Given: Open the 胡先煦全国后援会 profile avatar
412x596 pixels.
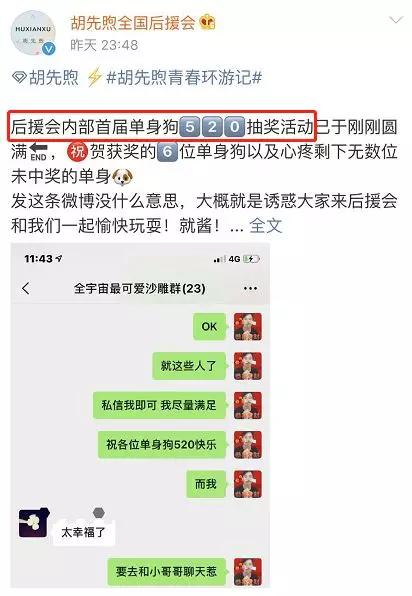Looking at the screenshot, I should tap(33, 33).
